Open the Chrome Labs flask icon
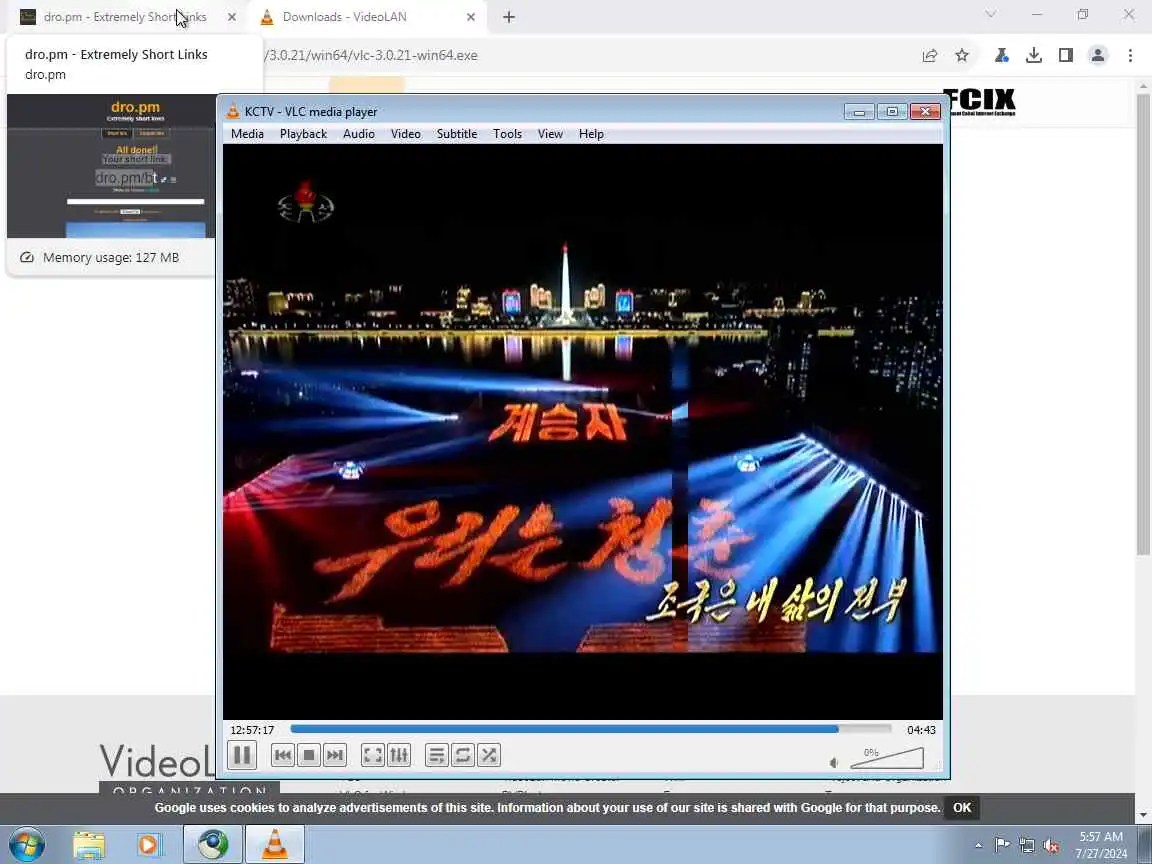Image resolution: width=1152 pixels, height=864 pixels. 1001,55
